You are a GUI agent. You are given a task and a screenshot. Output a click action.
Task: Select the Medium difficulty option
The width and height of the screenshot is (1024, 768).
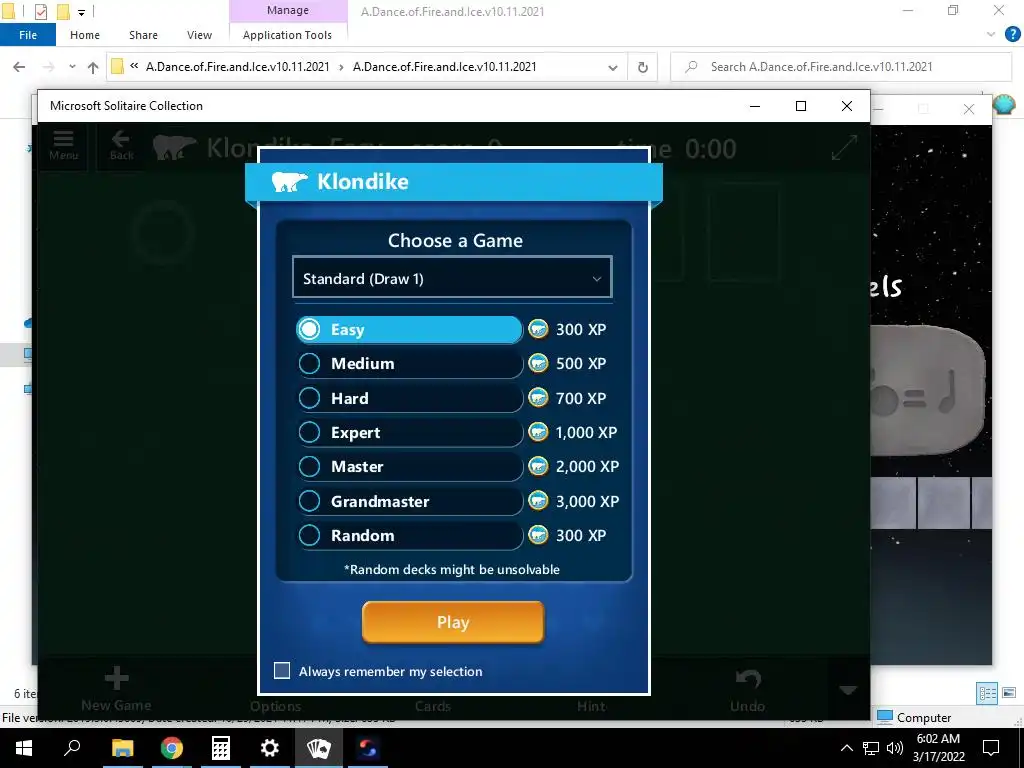pos(409,364)
